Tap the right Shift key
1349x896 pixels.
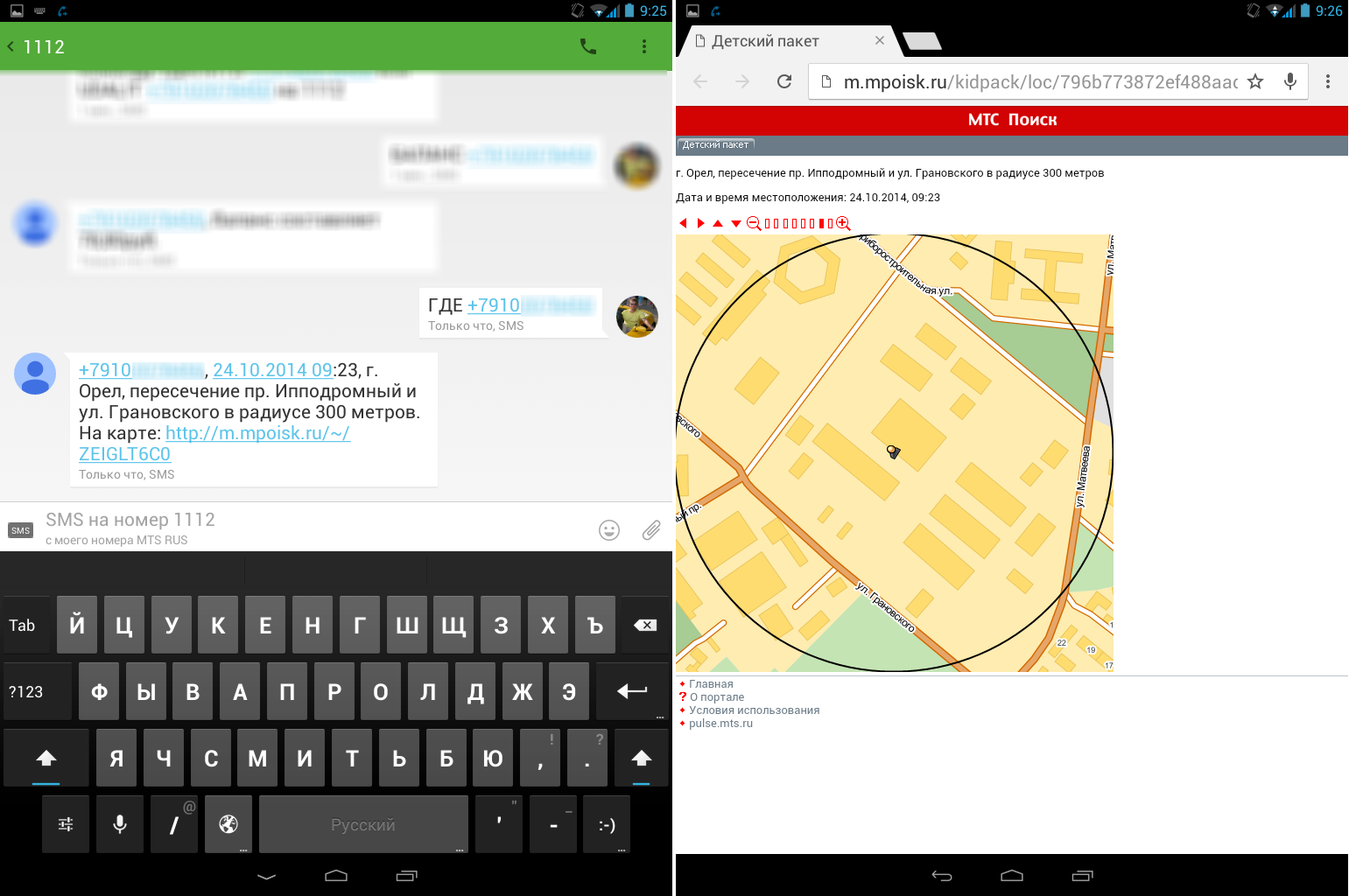pos(642,758)
